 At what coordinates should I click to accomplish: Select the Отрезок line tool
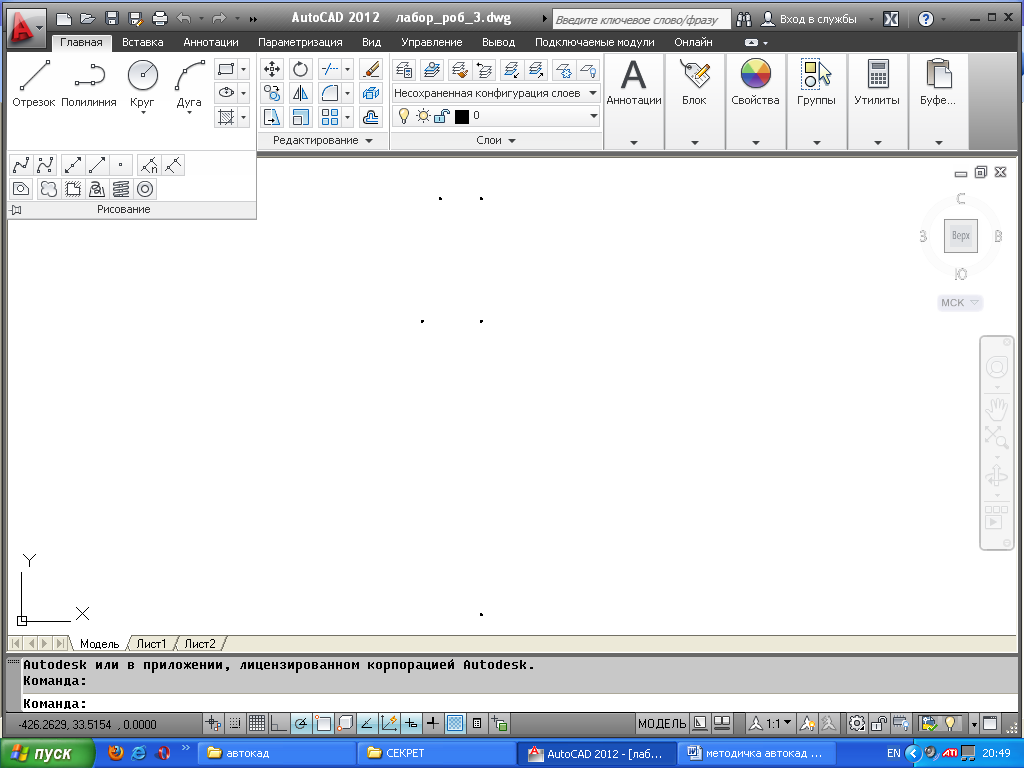tap(34, 83)
